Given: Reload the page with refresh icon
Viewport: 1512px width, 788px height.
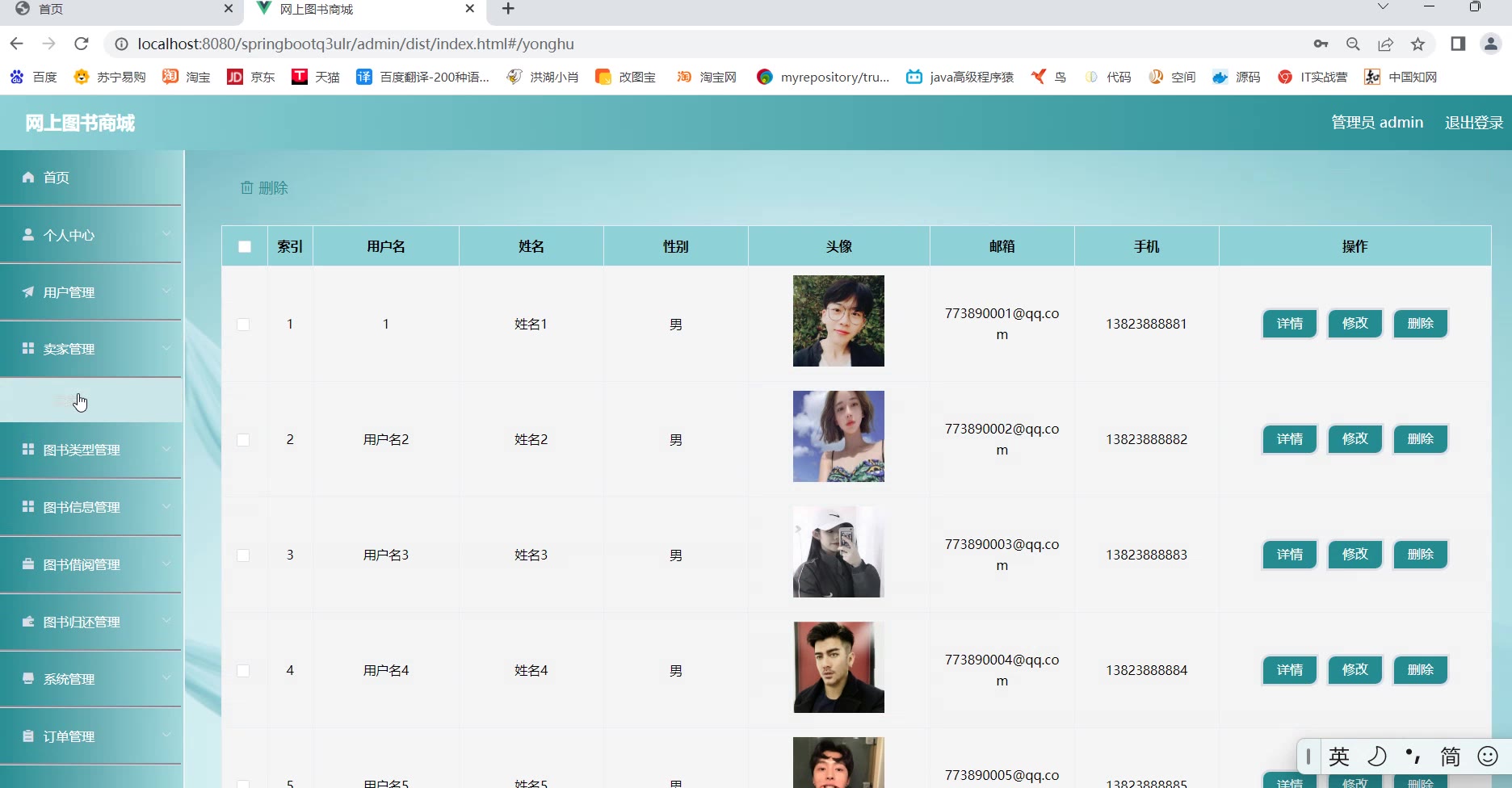Looking at the screenshot, I should coord(81,44).
